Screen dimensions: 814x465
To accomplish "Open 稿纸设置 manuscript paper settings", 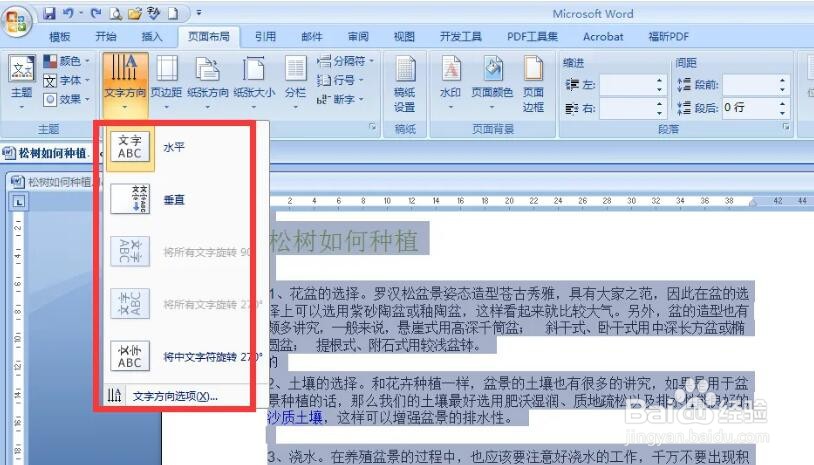I will [405, 84].
